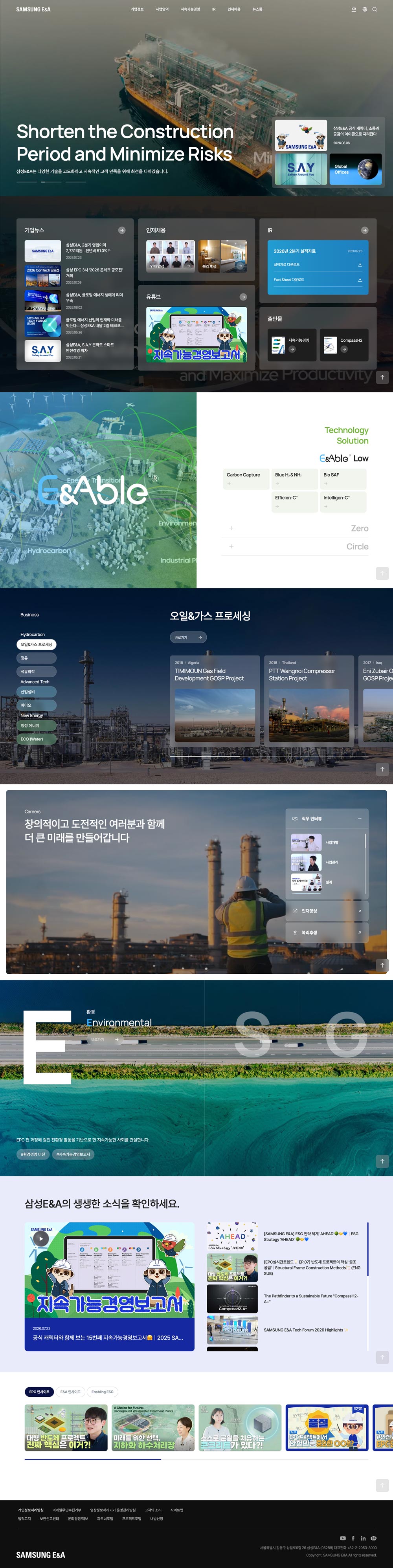Click the arrow on 복리후생 recruitment thumbnail

tap(240, 266)
